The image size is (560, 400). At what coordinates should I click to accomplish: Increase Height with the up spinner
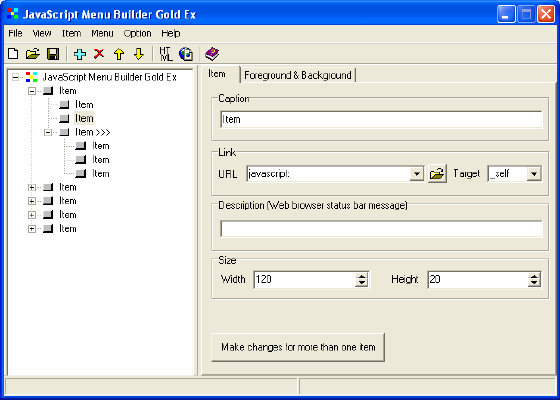[534, 276]
